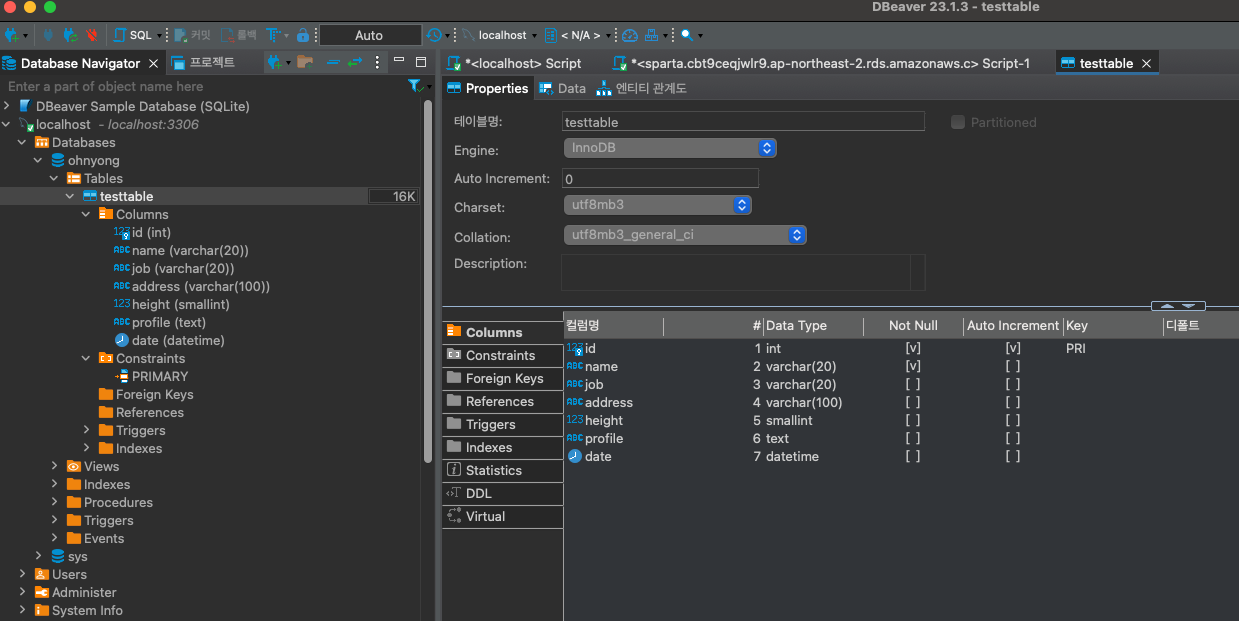Toggle Not Null for the name column
The width and height of the screenshot is (1239, 621).
(912, 366)
